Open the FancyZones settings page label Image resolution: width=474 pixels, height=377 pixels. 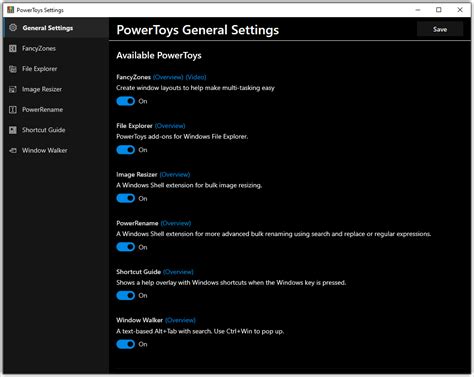click(39, 48)
